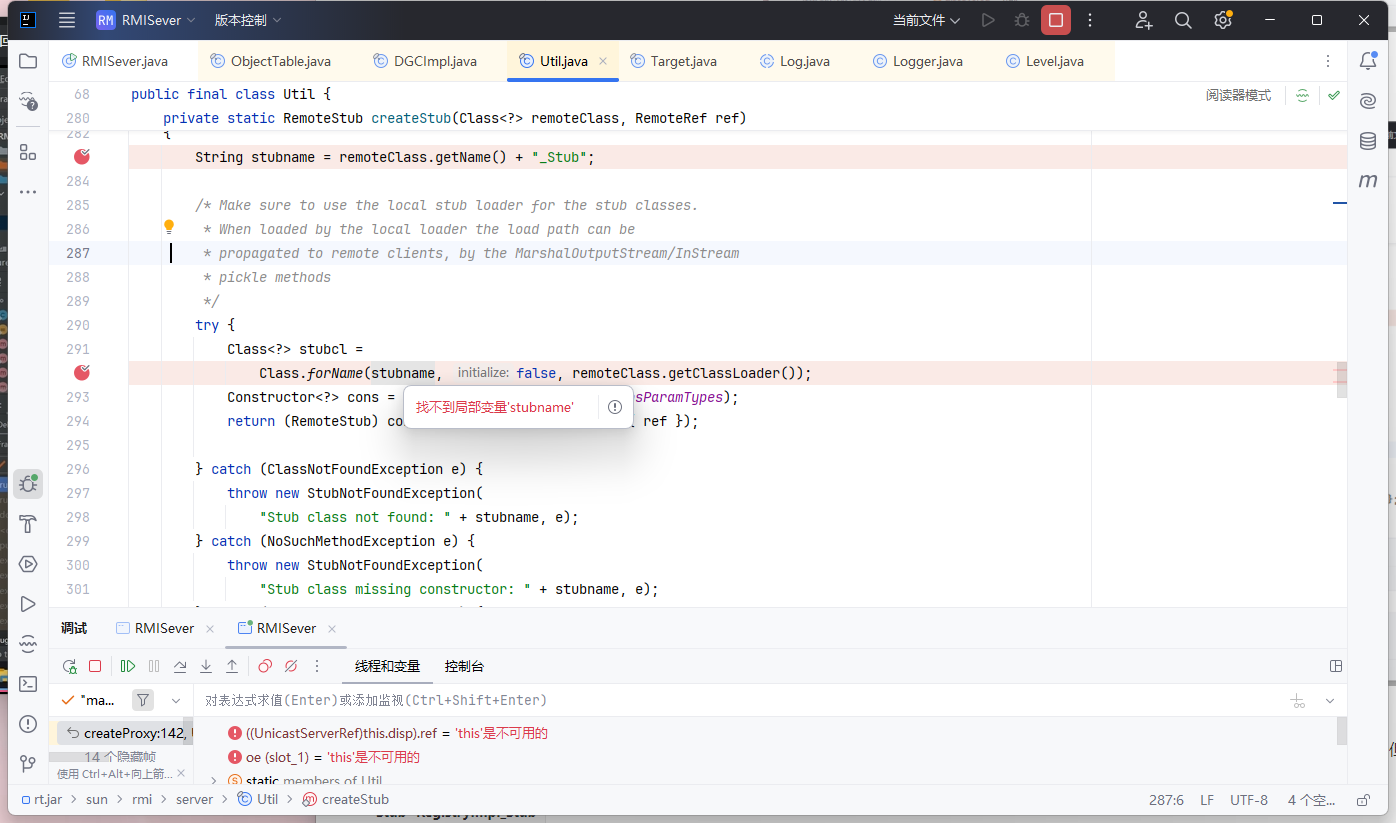Screen dimensions: 1396x823
Task: Click View Breakpoints double-circle icon
Action: tap(265, 666)
